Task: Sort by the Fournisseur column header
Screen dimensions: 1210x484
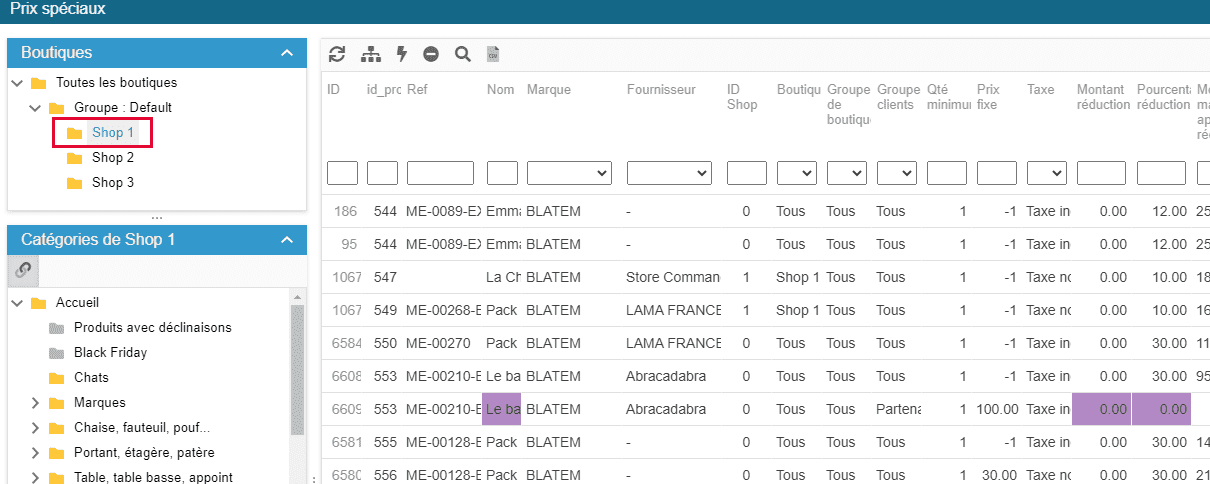Action: (x=661, y=90)
